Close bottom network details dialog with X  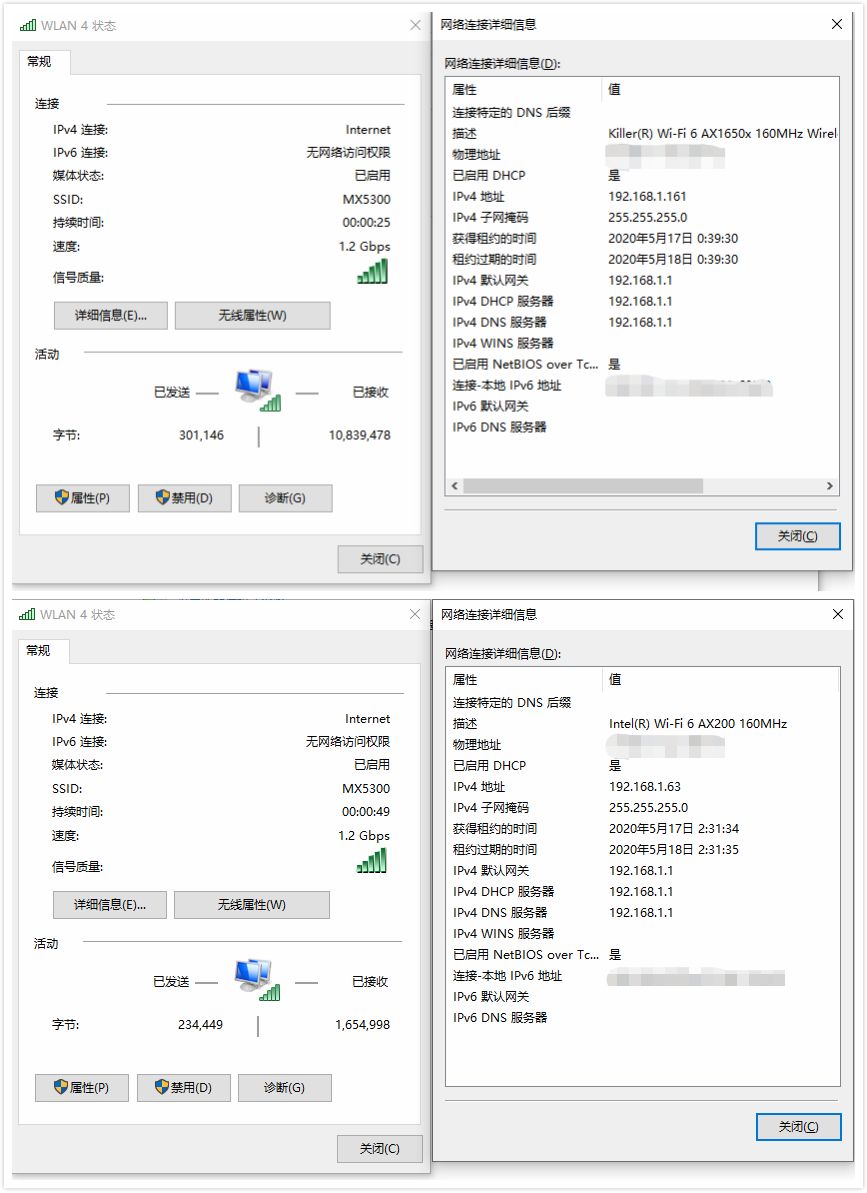tap(837, 614)
